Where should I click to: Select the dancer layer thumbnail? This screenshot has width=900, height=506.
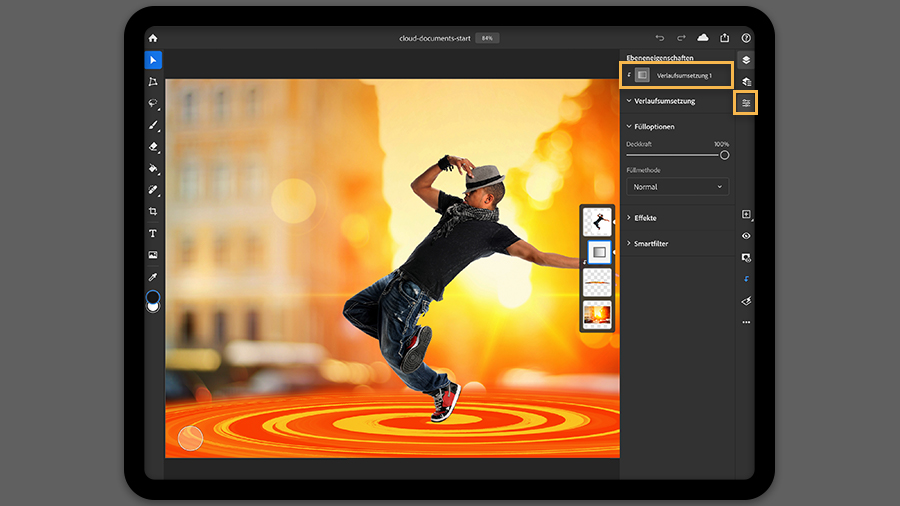coord(597,221)
